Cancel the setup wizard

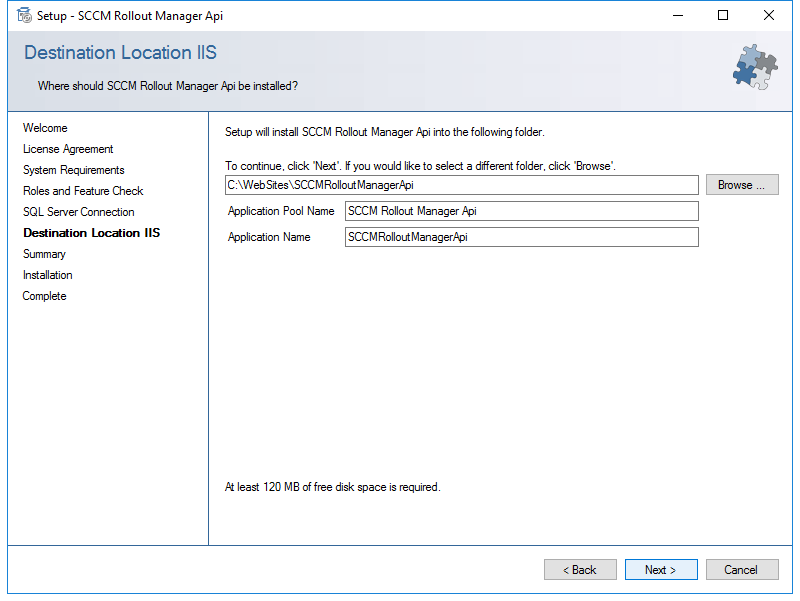point(742,569)
